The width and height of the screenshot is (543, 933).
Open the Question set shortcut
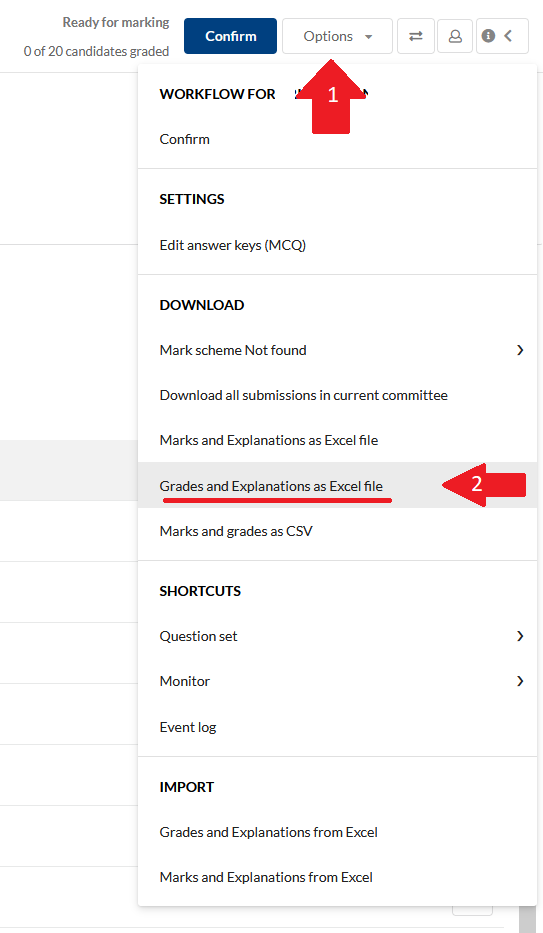tap(198, 636)
